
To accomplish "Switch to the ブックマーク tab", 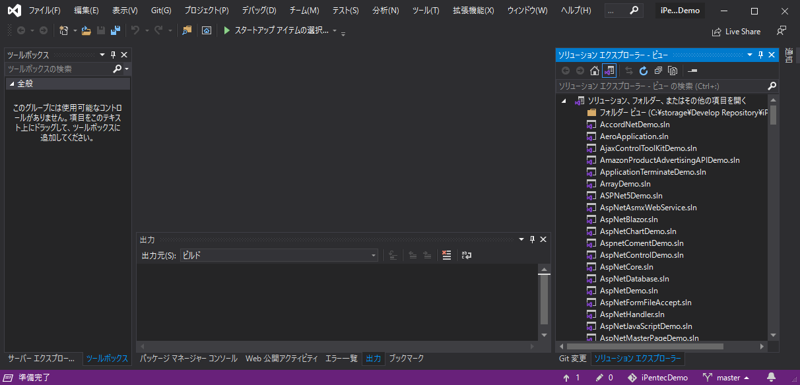I will pyautogui.click(x=406, y=358).
